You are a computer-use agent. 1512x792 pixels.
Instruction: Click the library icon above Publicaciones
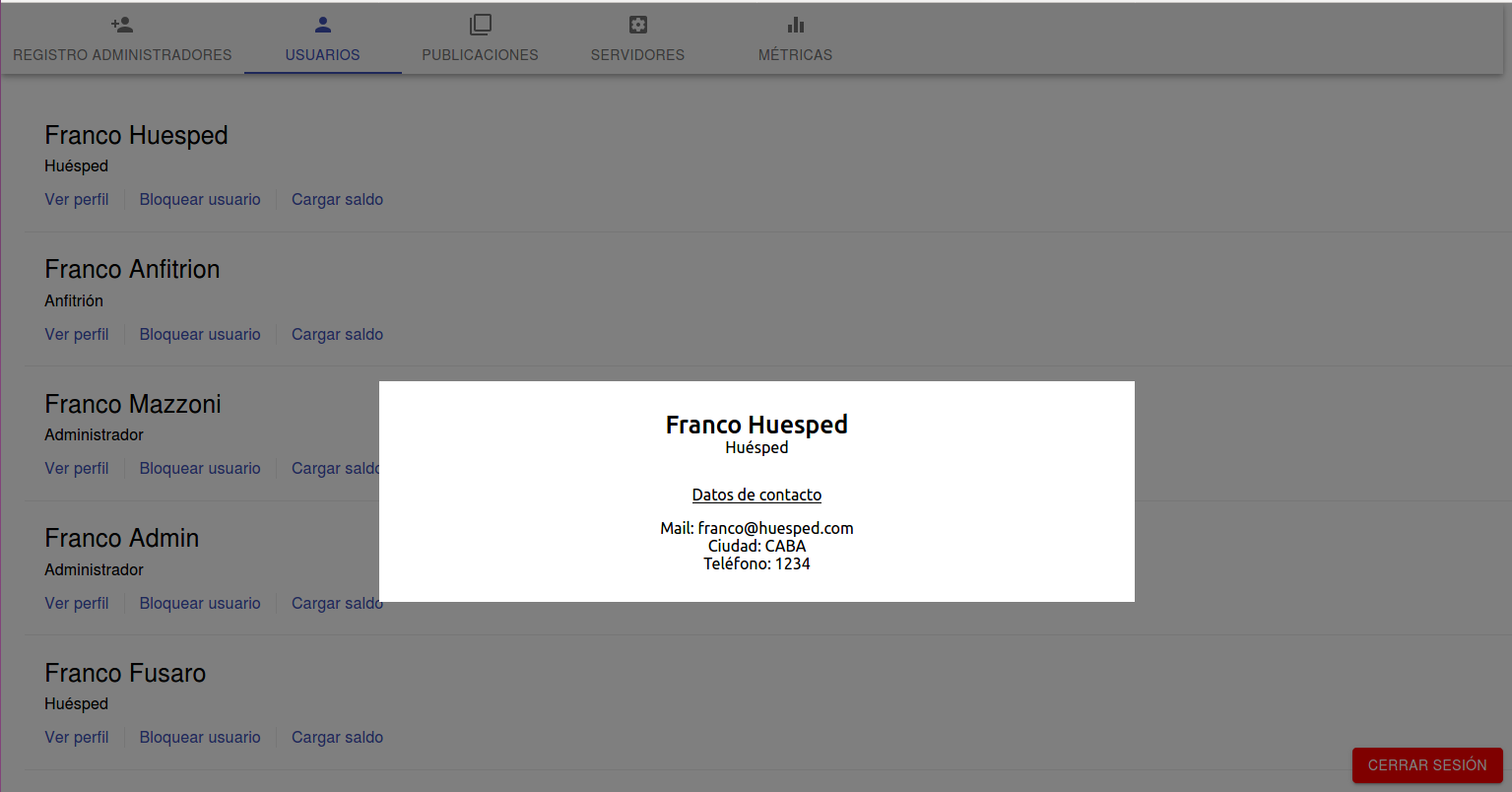[481, 25]
